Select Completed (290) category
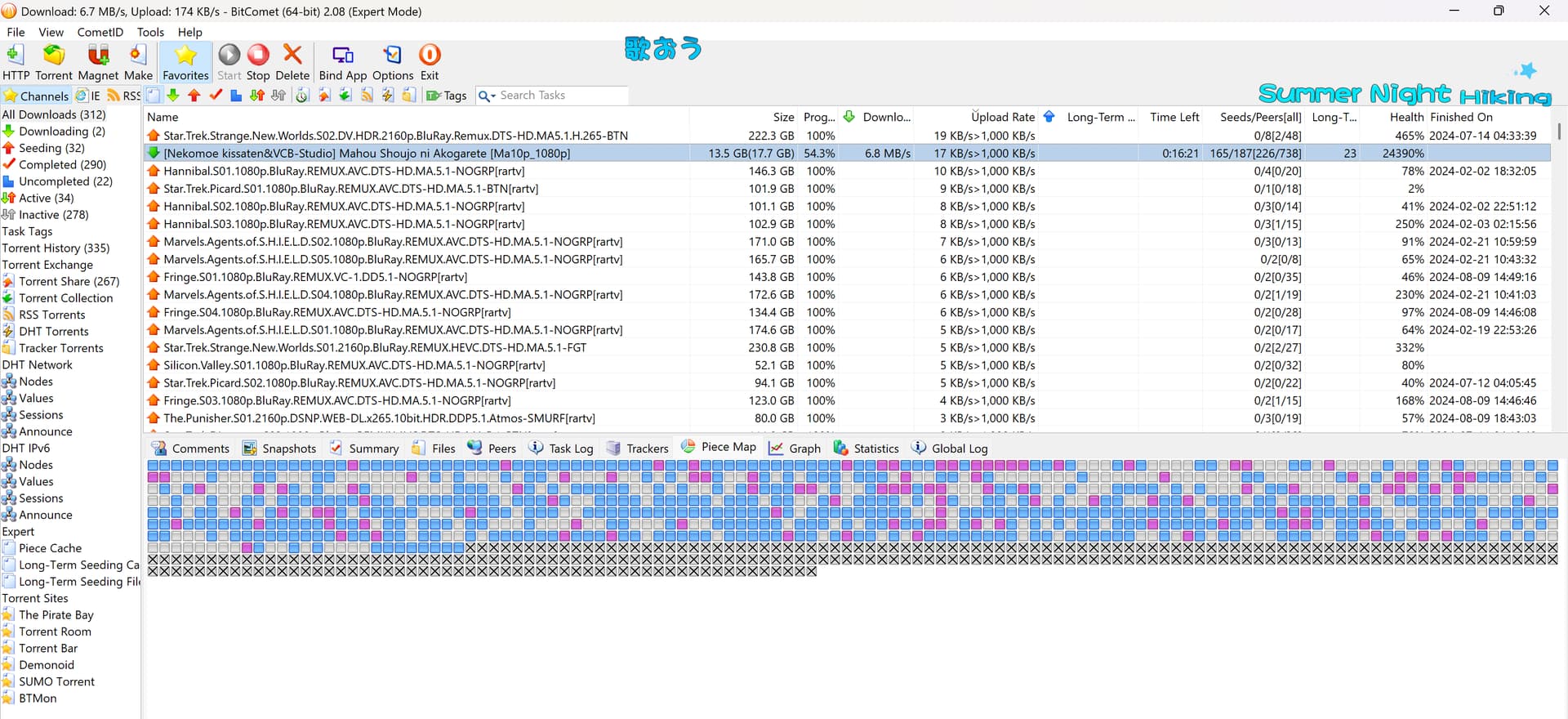 pos(62,164)
